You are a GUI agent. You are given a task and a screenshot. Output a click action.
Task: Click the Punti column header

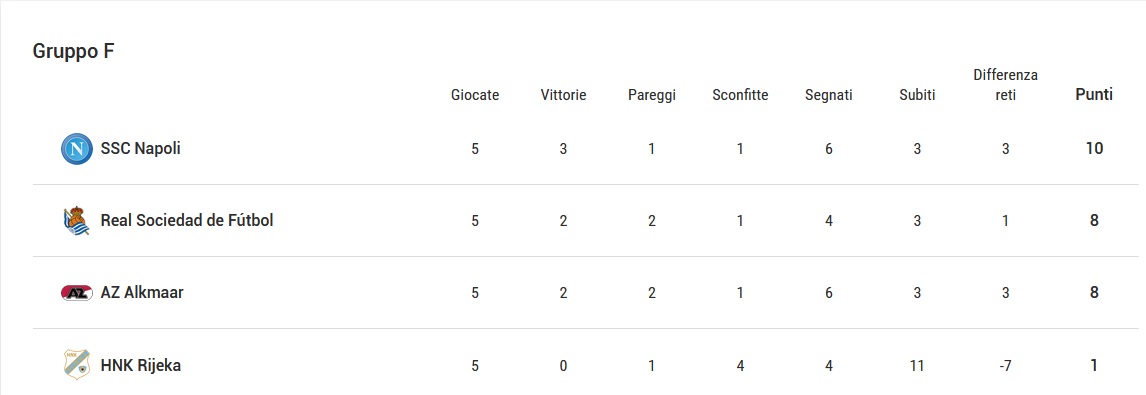[1094, 94]
